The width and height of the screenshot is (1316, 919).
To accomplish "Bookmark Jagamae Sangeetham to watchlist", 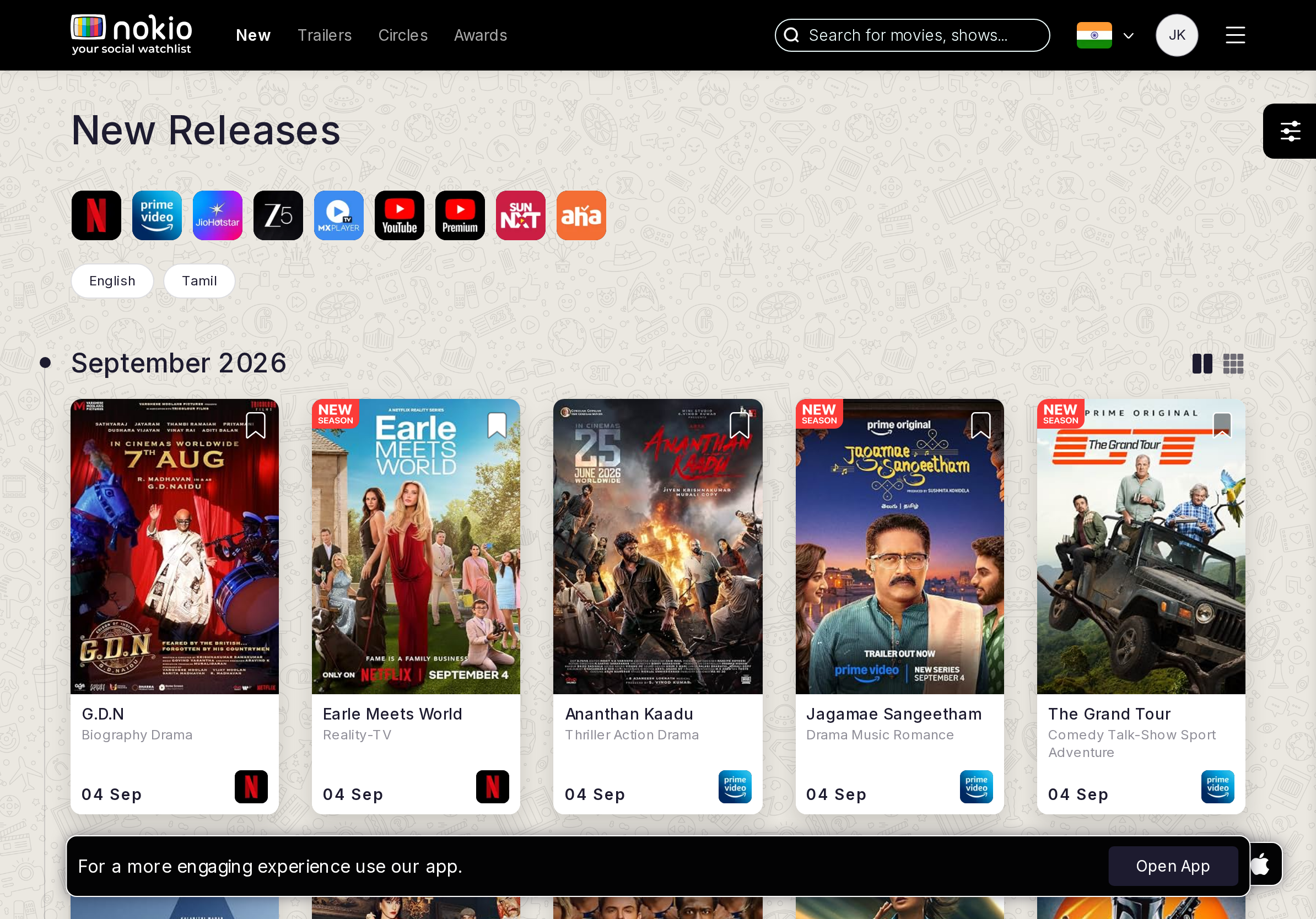I will pyautogui.click(x=981, y=426).
